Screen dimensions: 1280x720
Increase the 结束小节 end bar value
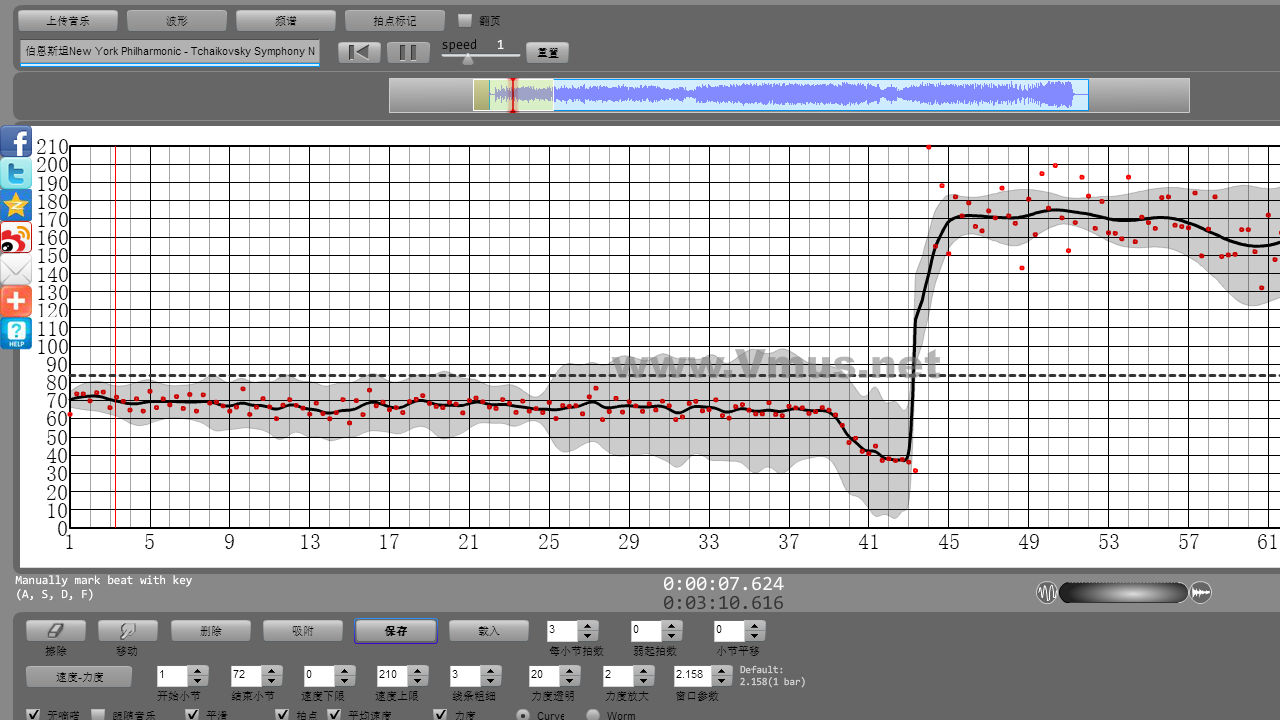coord(272,671)
